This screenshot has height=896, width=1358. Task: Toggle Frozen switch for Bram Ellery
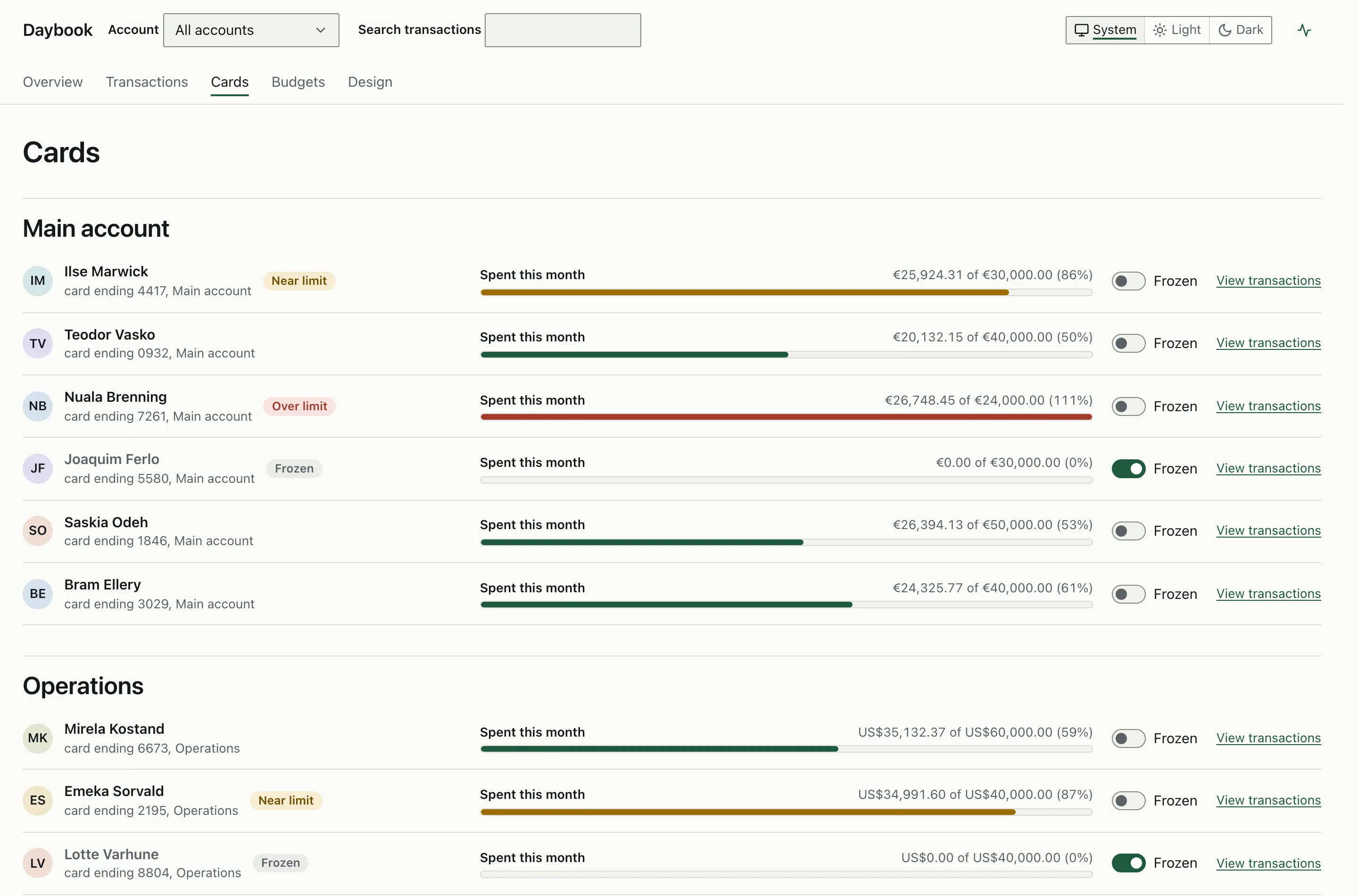tap(1128, 594)
